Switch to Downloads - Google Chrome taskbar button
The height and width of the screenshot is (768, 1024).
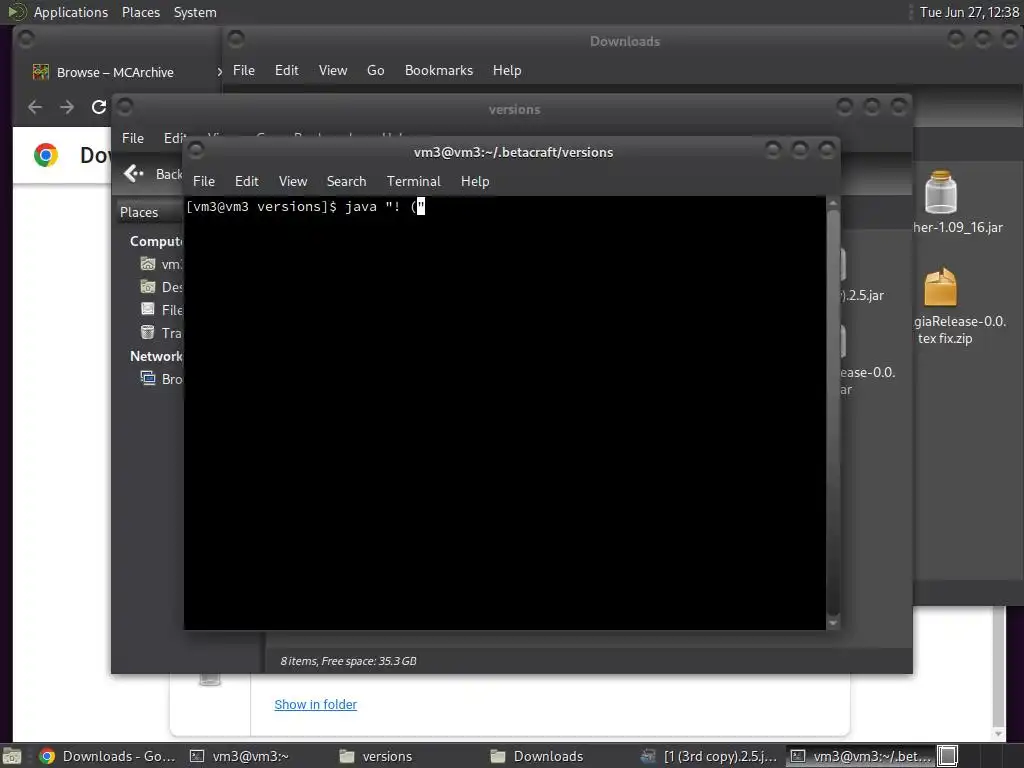click(107, 756)
